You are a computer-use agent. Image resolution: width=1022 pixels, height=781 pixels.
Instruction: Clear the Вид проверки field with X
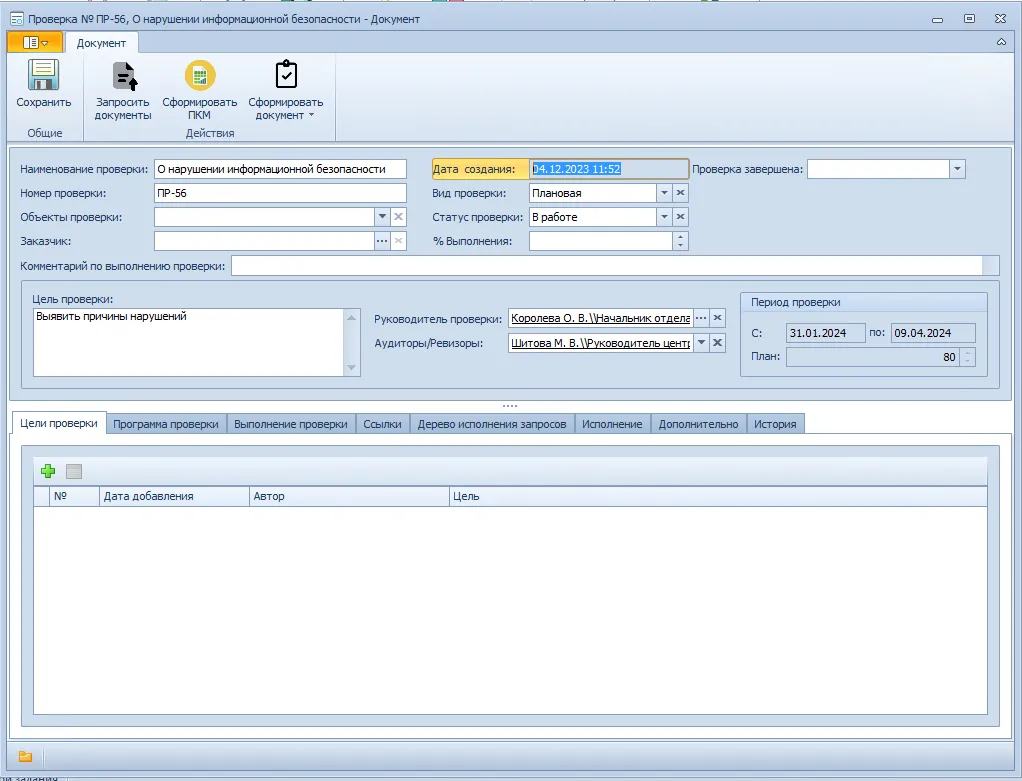click(x=680, y=193)
